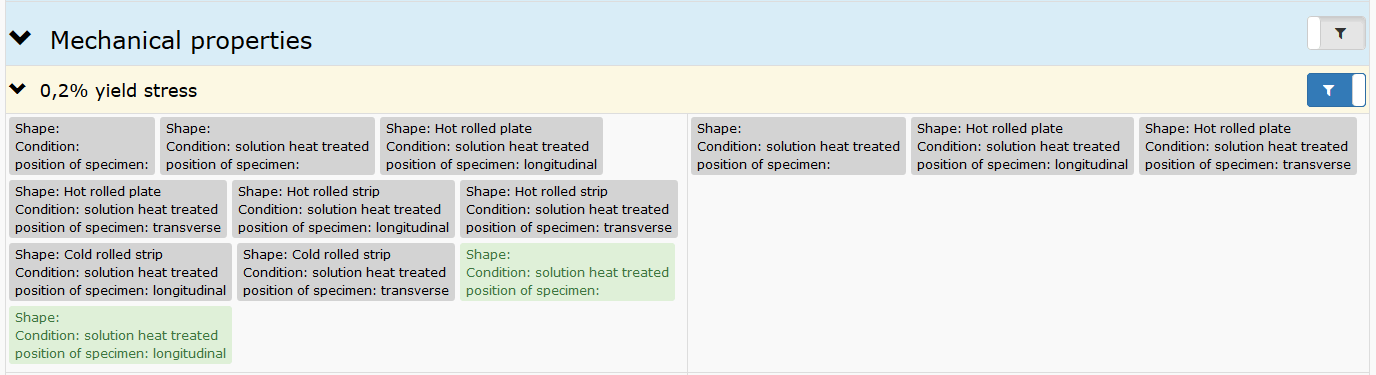This screenshot has height=375, width=1376.
Task: Select Cold rolled strip longitudinal tag
Action: click(x=120, y=272)
